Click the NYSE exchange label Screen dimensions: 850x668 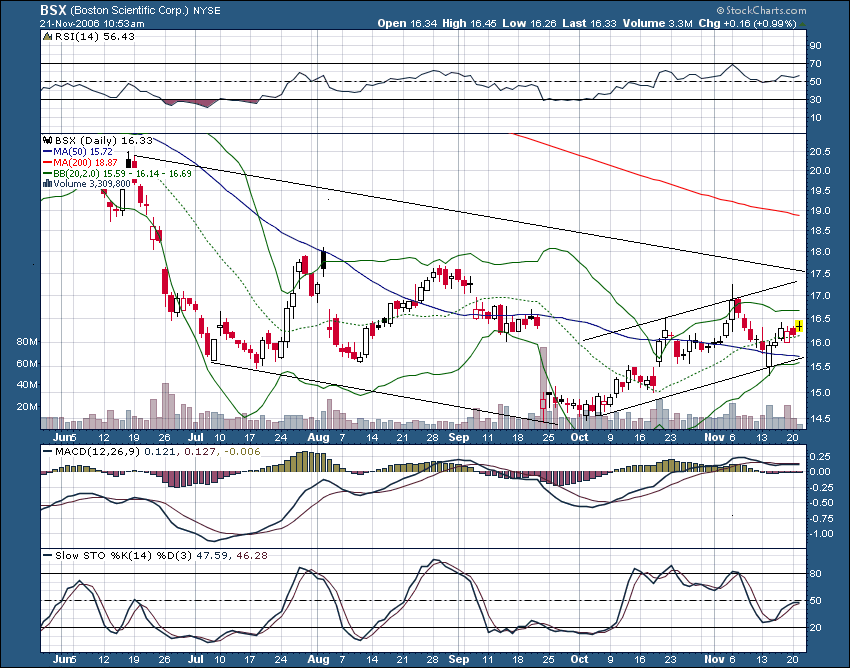pos(207,11)
